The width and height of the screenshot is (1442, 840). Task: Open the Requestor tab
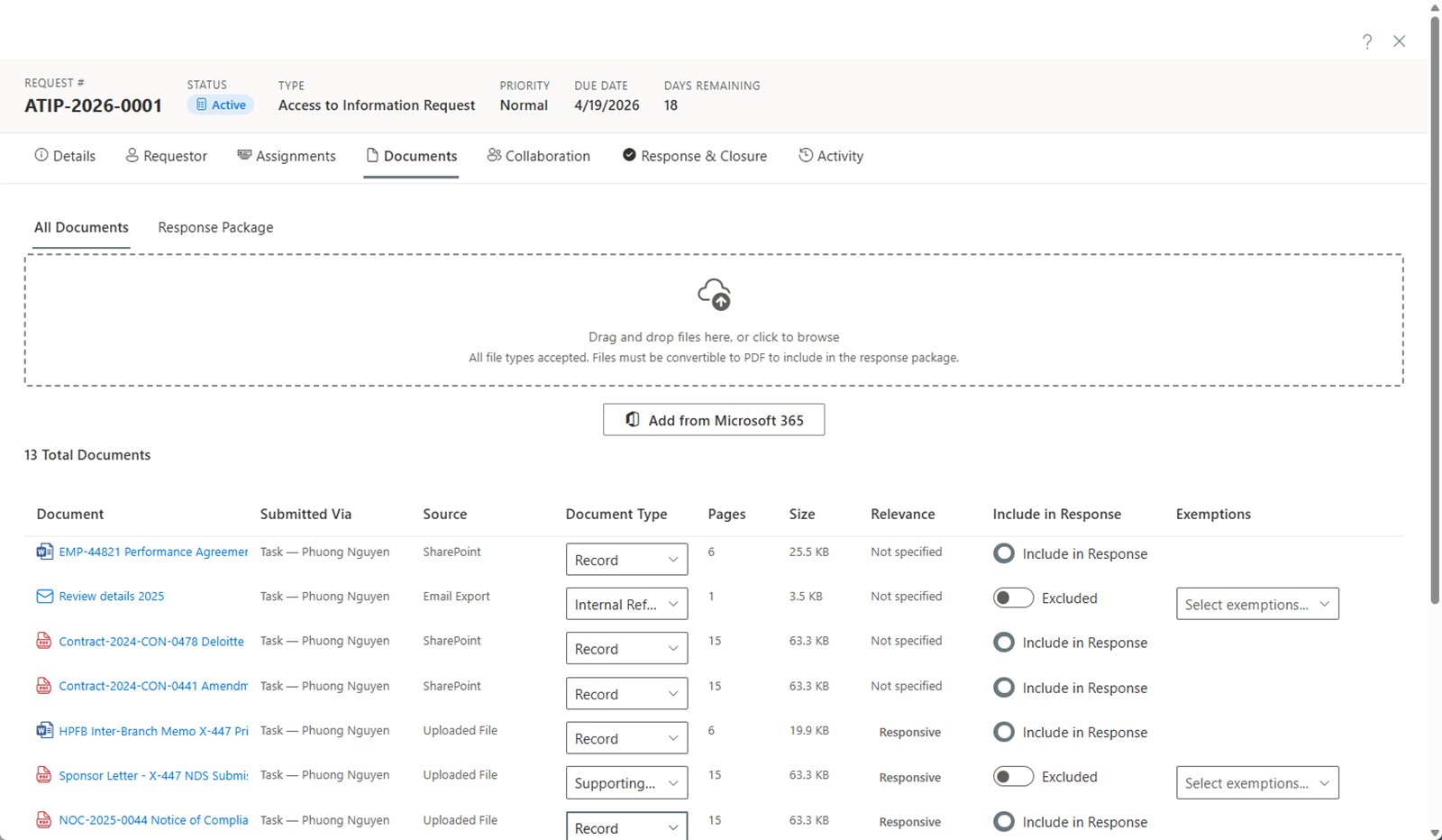166,155
